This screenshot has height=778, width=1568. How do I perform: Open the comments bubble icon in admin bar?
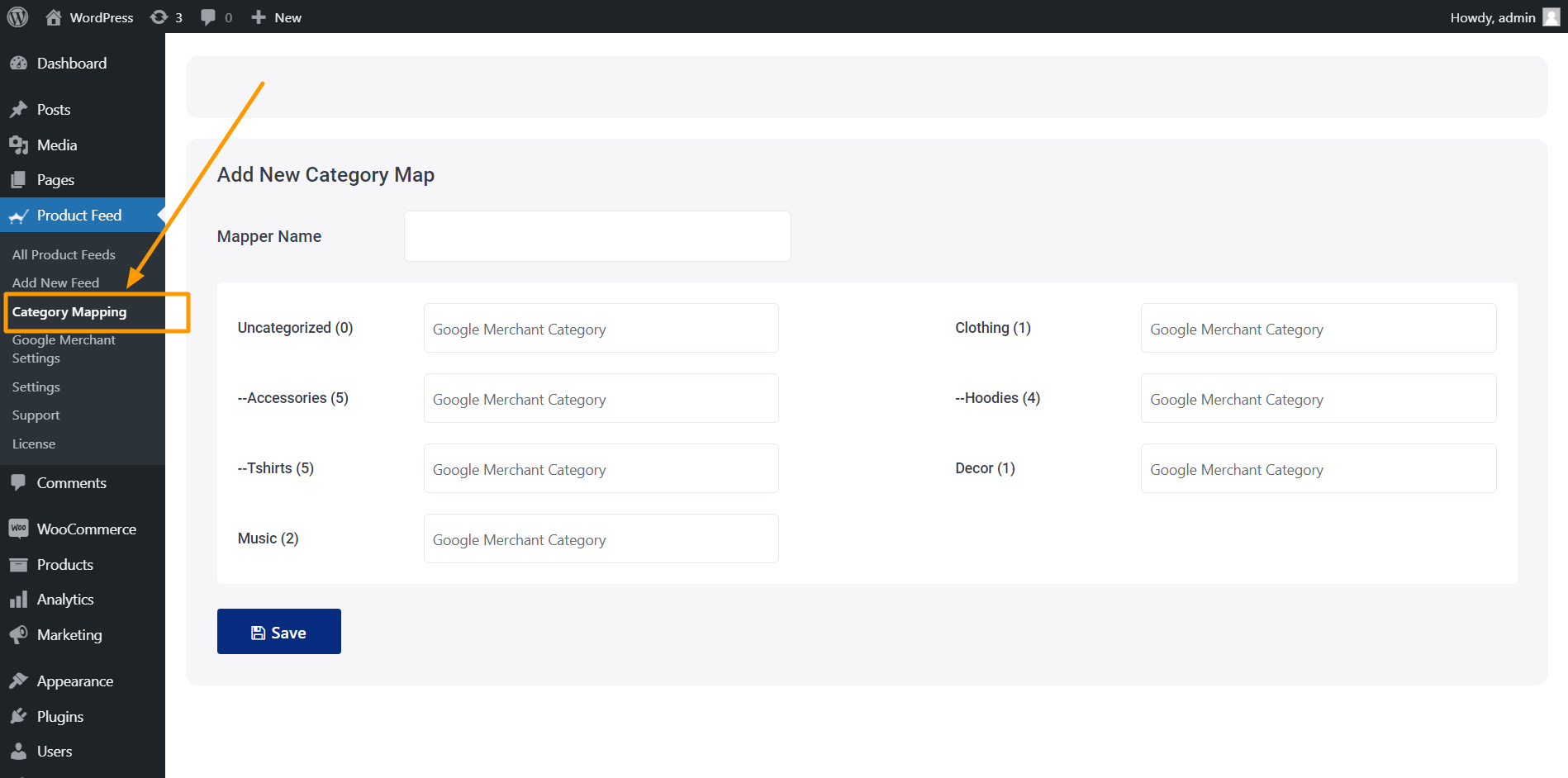point(208,17)
